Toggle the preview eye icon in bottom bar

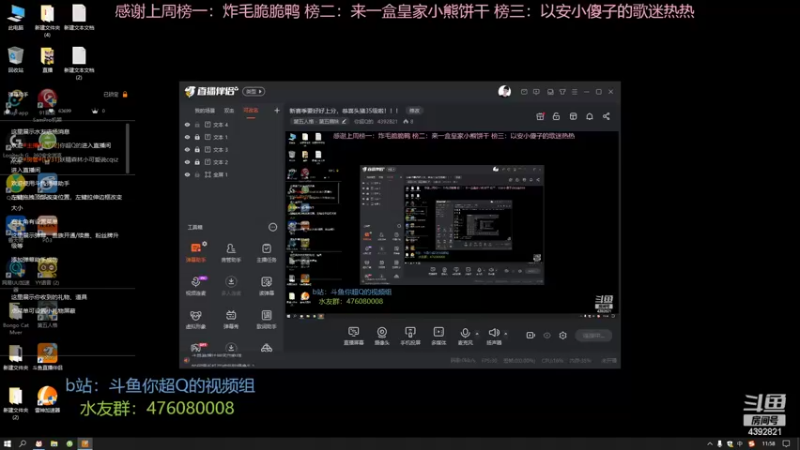coord(546,335)
